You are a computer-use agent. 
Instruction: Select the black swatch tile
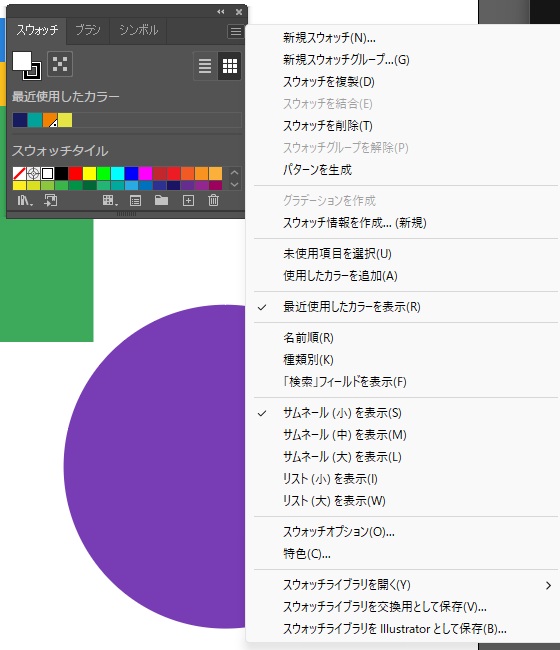61,173
